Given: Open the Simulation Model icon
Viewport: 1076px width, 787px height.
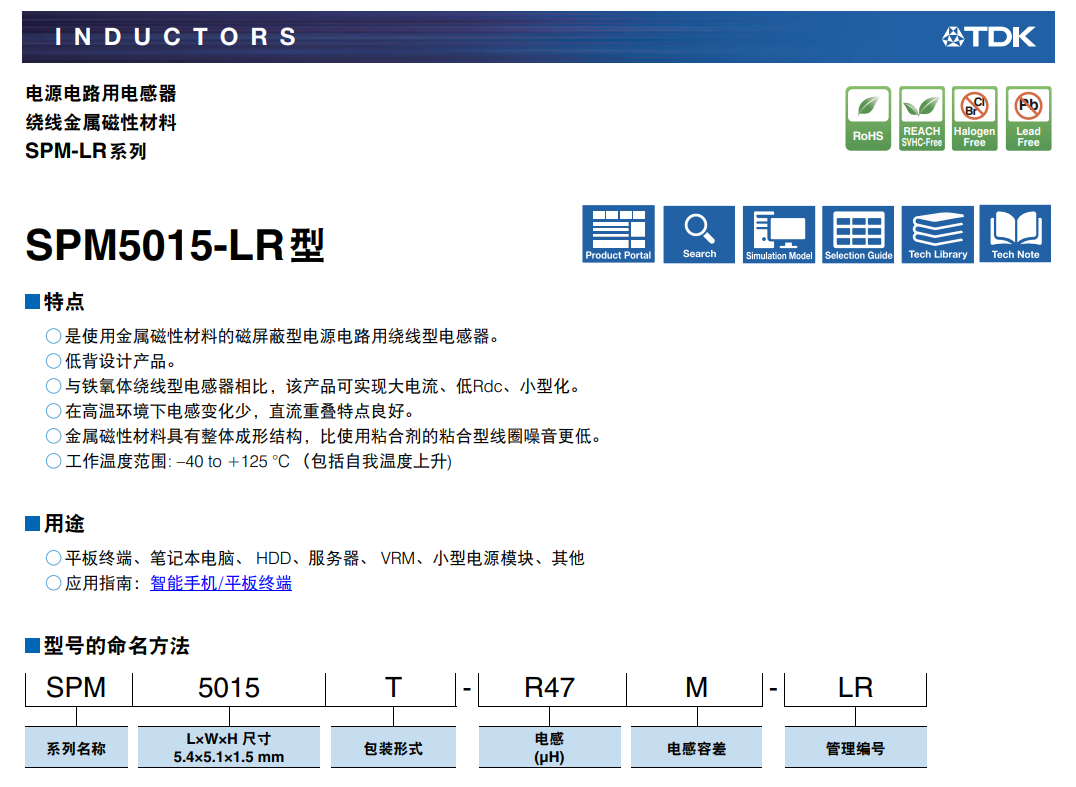Looking at the screenshot, I should (x=779, y=234).
